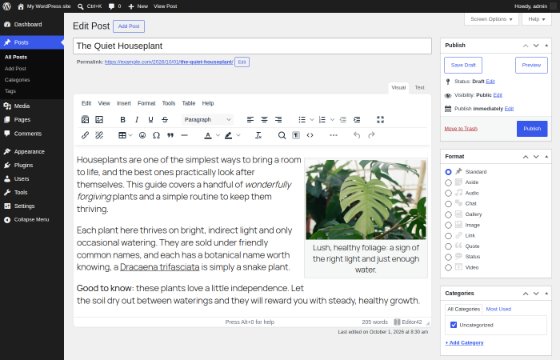Expand Screen Options panel
The height and width of the screenshot is (360, 560).
coord(491,19)
